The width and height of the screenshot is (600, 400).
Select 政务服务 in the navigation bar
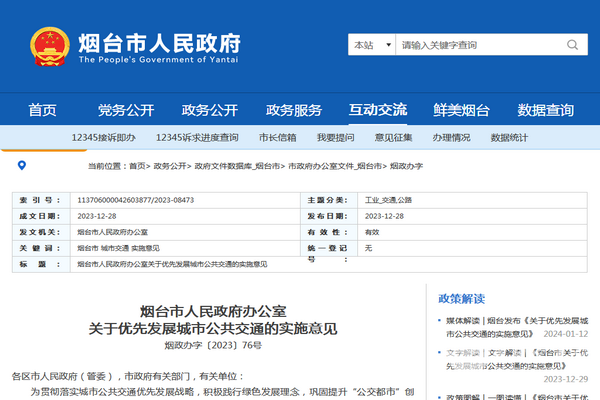pos(294,110)
